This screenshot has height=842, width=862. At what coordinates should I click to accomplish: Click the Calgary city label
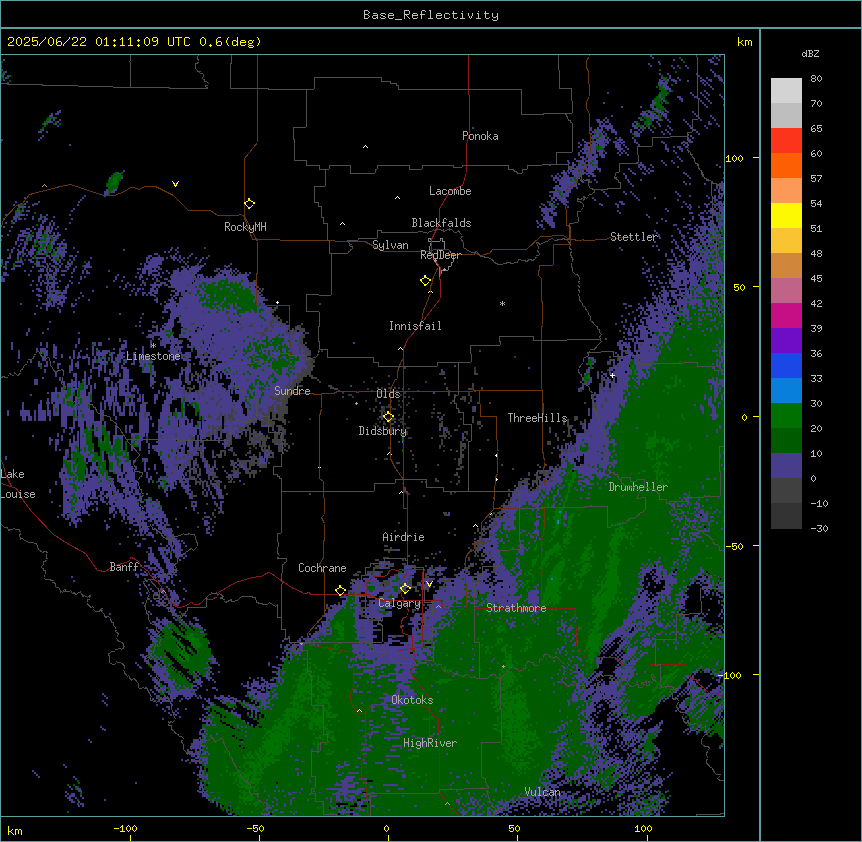(400, 603)
